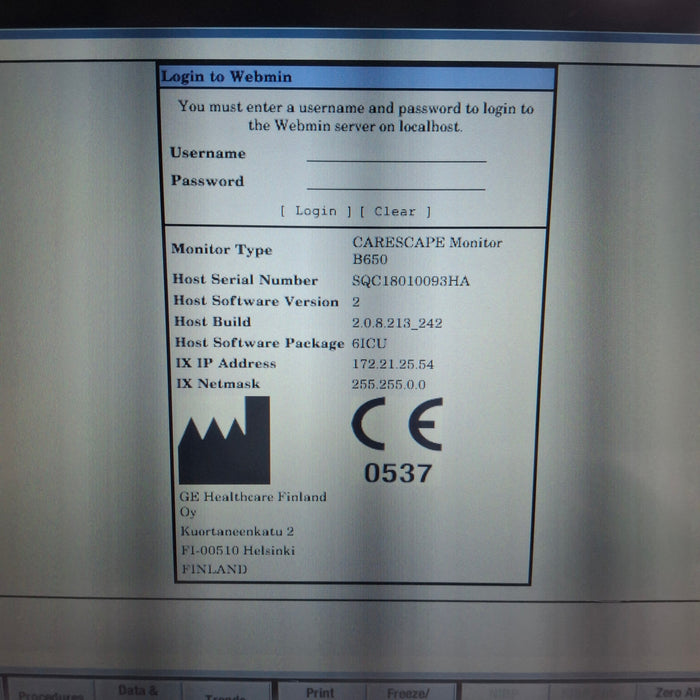Click the factory manufacturer symbol
This screenshot has width=700, height=700.
click(224, 440)
